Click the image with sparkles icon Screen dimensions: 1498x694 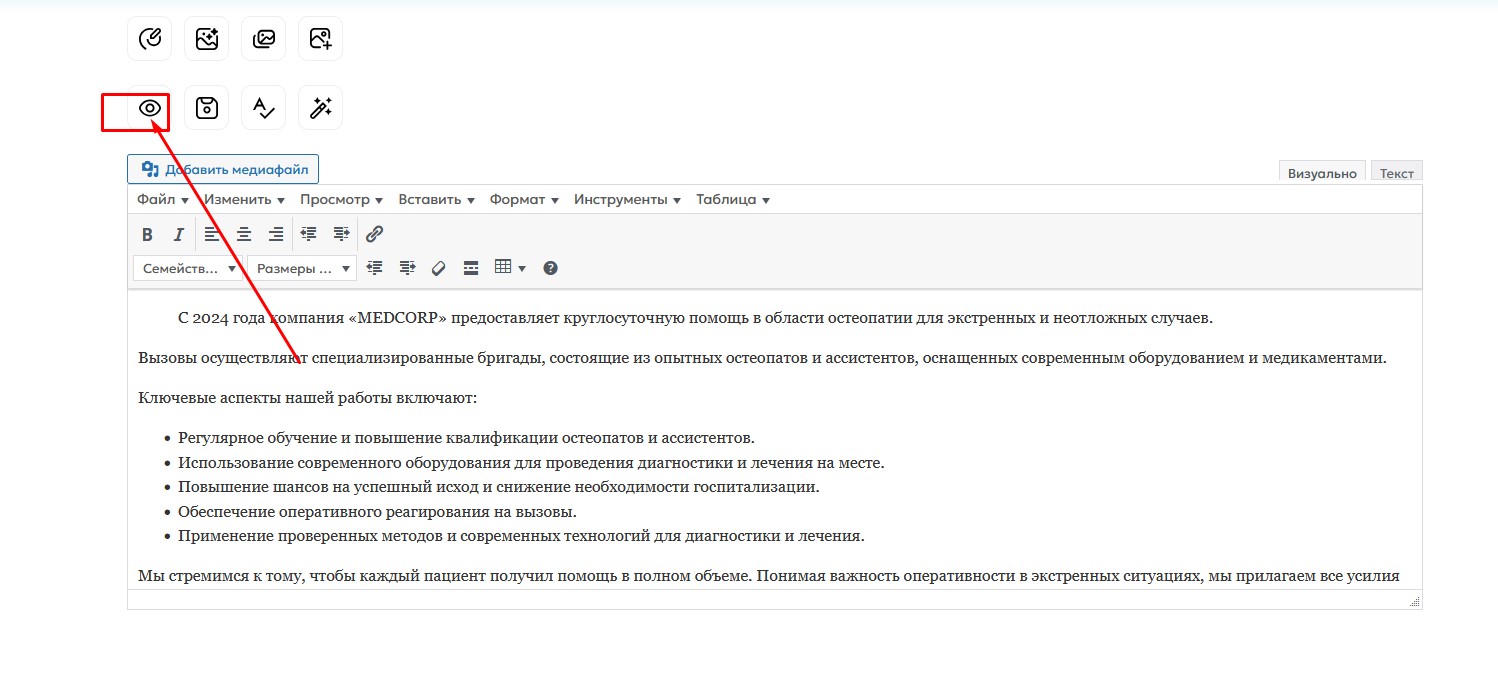[206, 39]
